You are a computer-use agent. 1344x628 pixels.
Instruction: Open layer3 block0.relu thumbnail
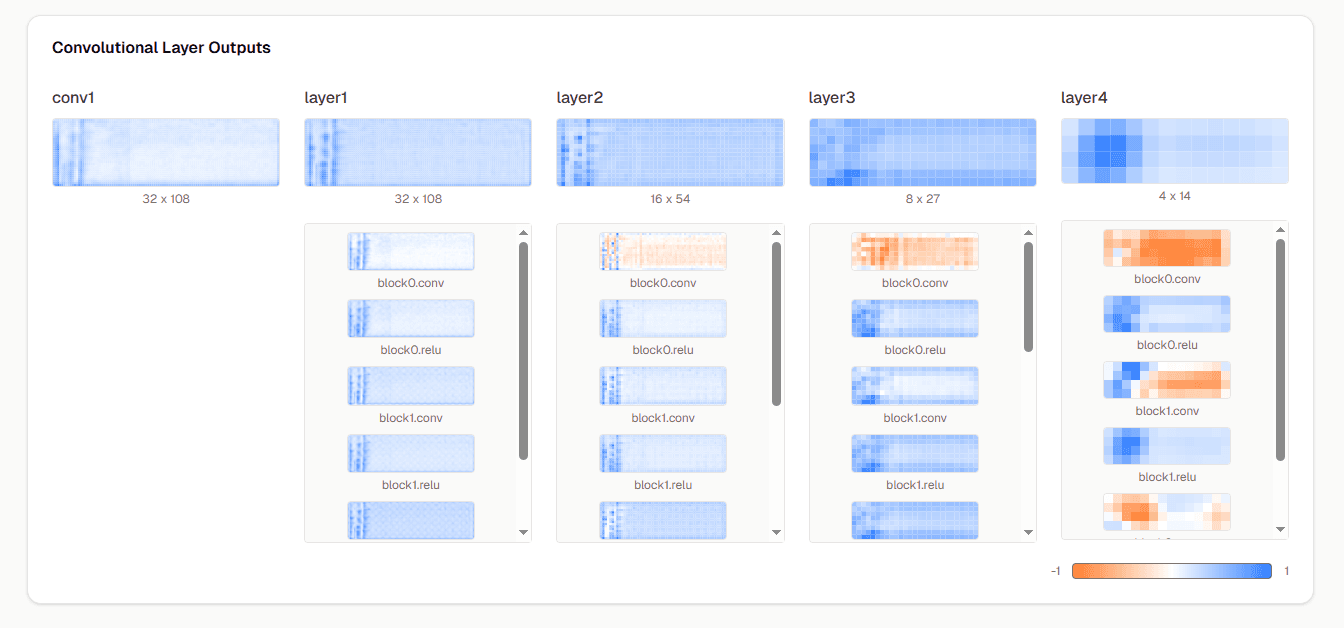(915, 318)
